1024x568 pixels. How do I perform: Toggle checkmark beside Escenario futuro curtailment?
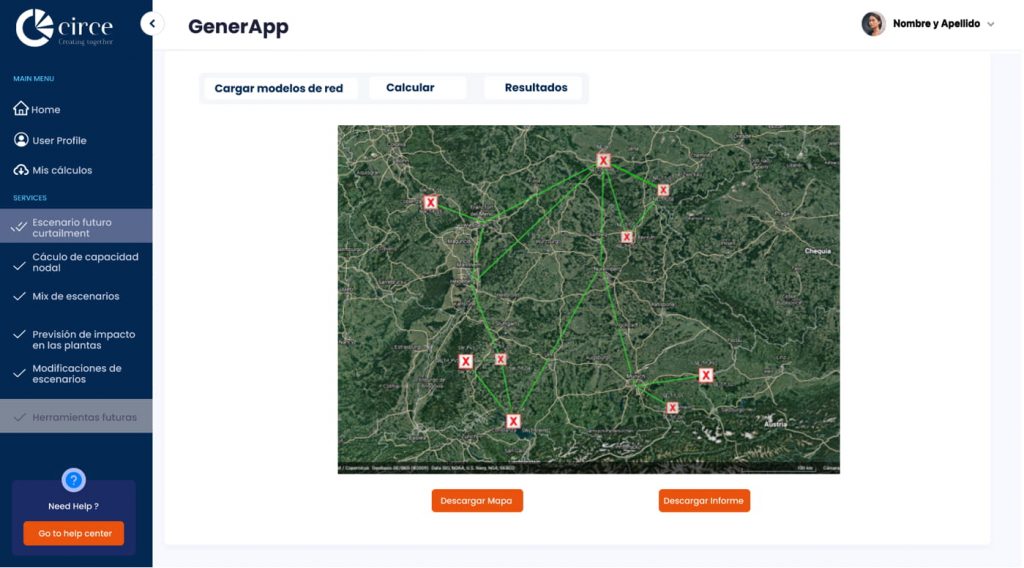pyautogui.click(x=18, y=228)
